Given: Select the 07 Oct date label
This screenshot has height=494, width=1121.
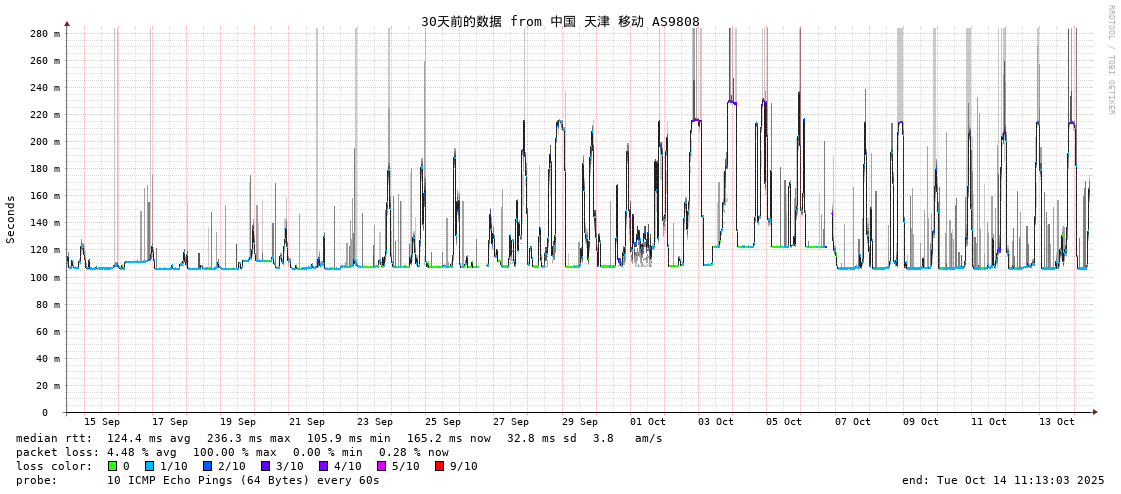Looking at the screenshot, I should pos(853,422).
